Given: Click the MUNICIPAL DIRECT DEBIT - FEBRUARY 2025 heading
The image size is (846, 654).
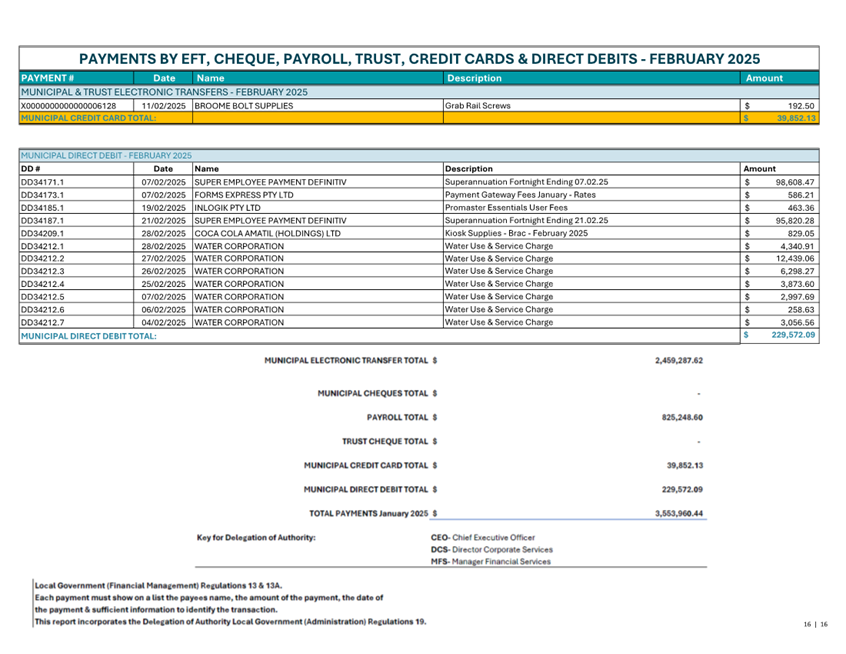Looking at the screenshot, I should pyautogui.click(x=106, y=155).
